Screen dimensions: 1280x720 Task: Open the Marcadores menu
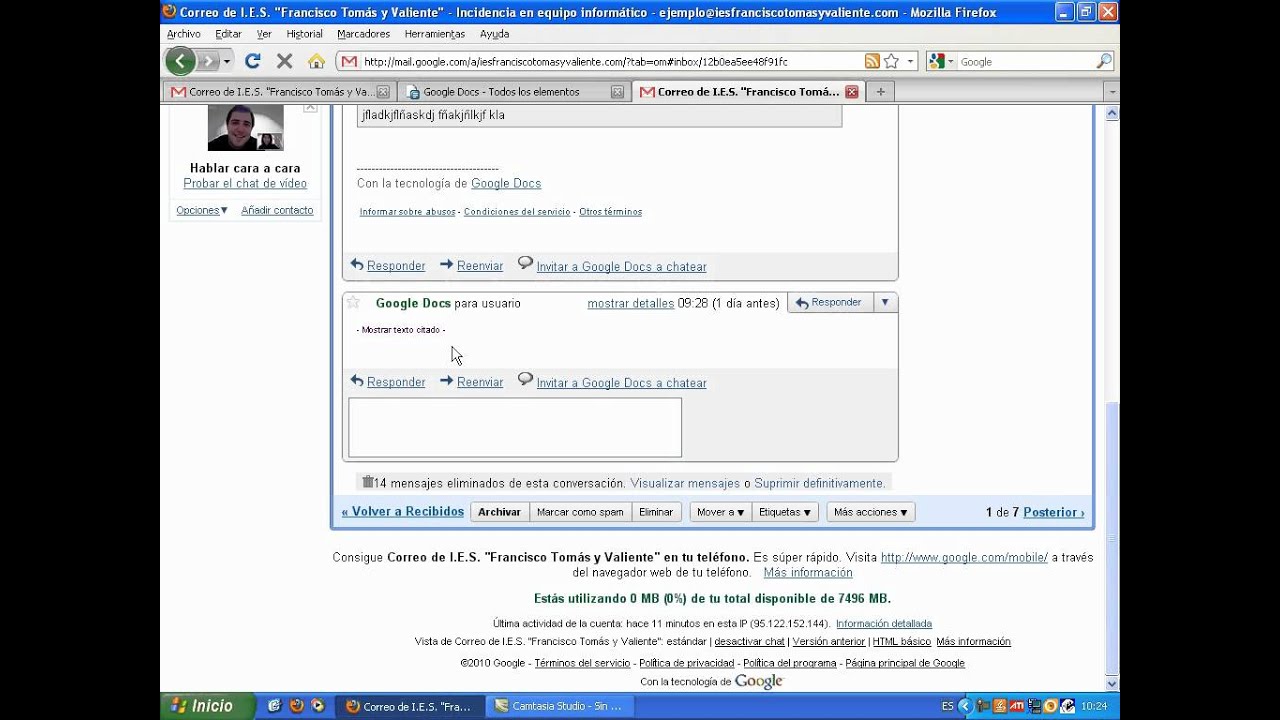(363, 34)
